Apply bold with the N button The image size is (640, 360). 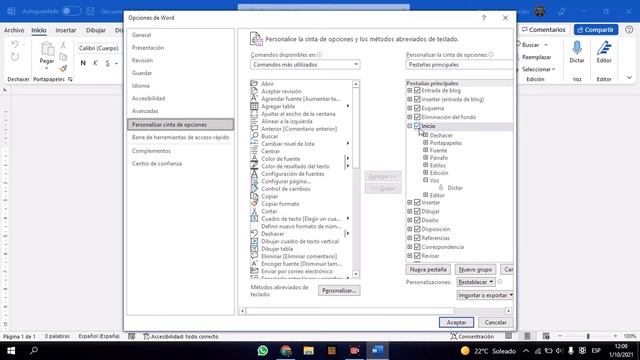pos(83,63)
